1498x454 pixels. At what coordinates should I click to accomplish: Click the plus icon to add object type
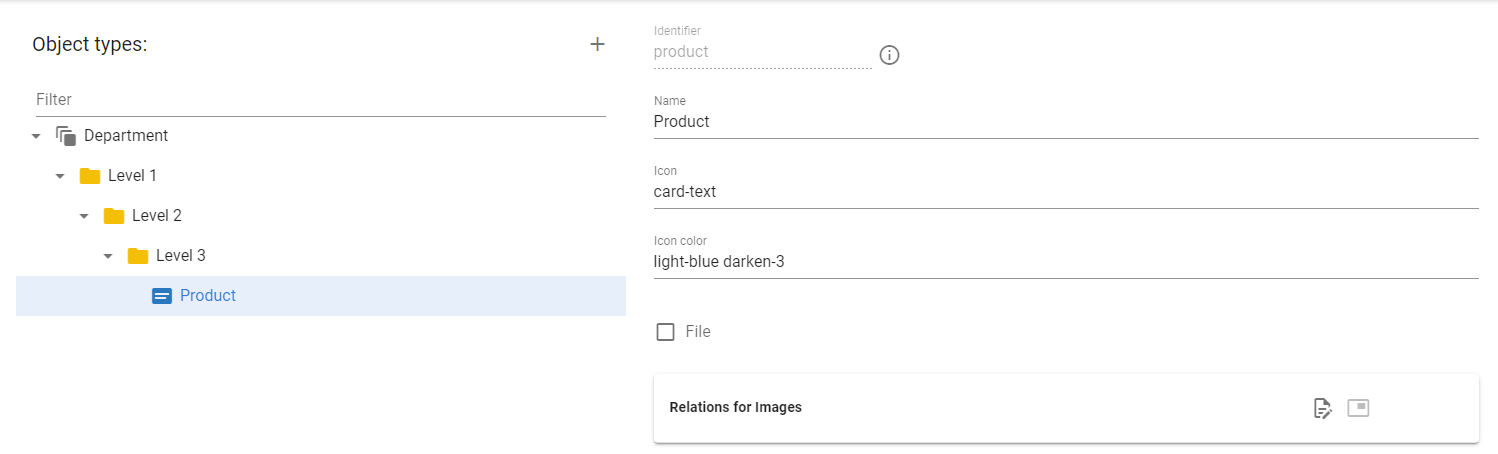597,44
